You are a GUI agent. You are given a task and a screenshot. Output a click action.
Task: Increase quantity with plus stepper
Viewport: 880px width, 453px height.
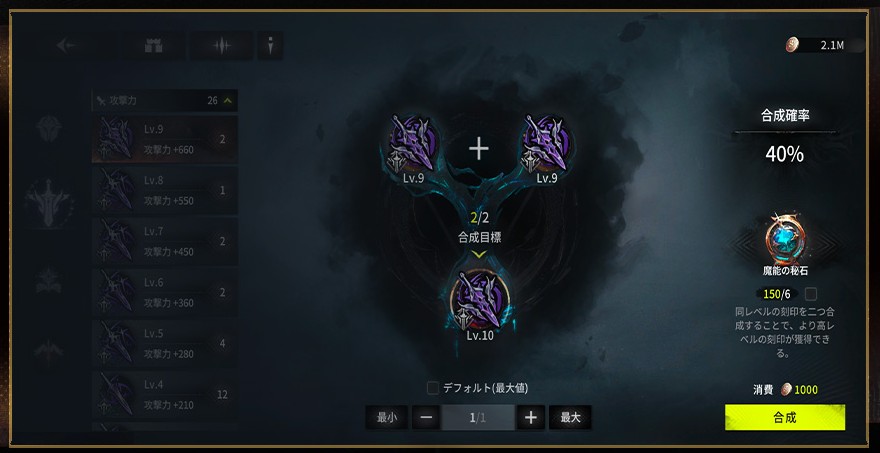click(x=531, y=417)
